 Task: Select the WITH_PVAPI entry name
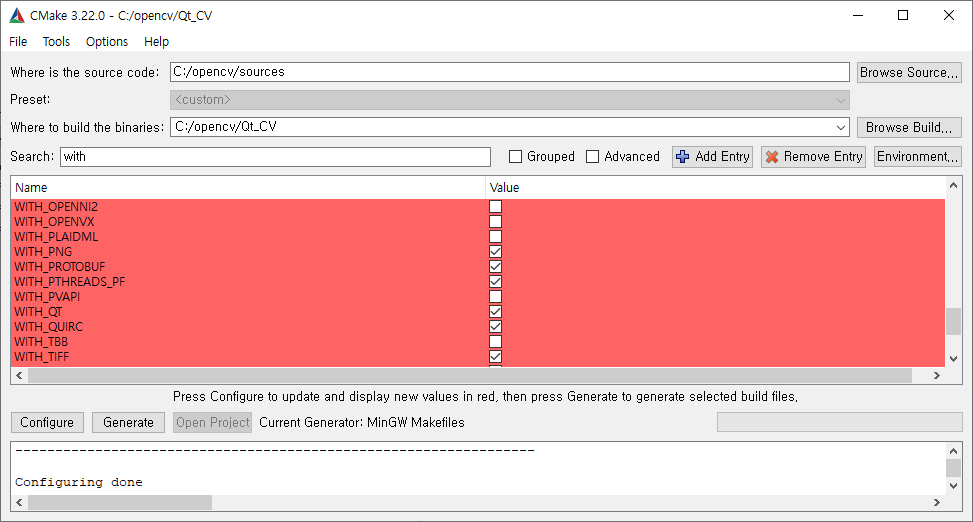47,297
